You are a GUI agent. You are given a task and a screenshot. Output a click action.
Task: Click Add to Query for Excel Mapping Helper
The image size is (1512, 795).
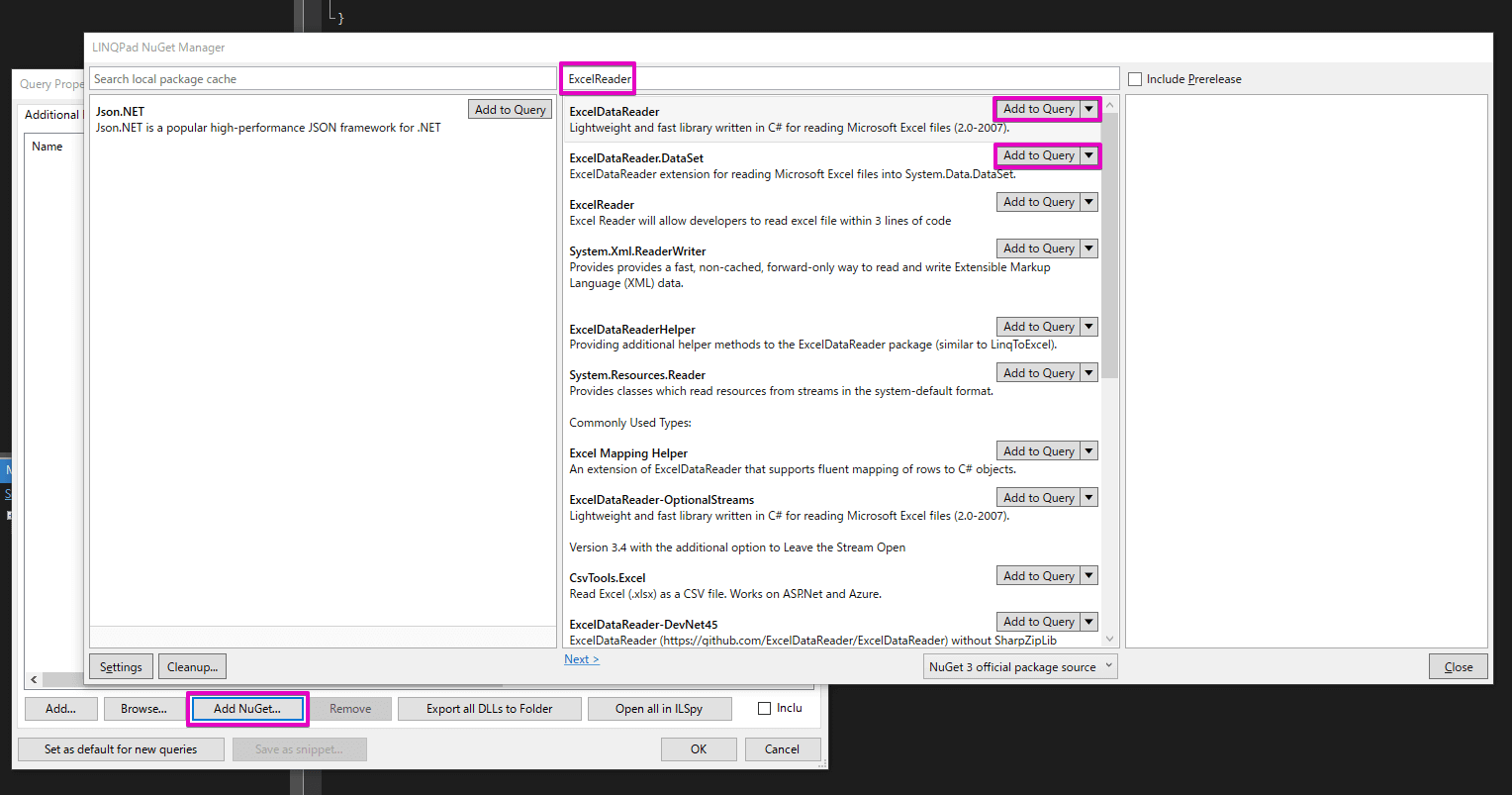tap(1038, 451)
